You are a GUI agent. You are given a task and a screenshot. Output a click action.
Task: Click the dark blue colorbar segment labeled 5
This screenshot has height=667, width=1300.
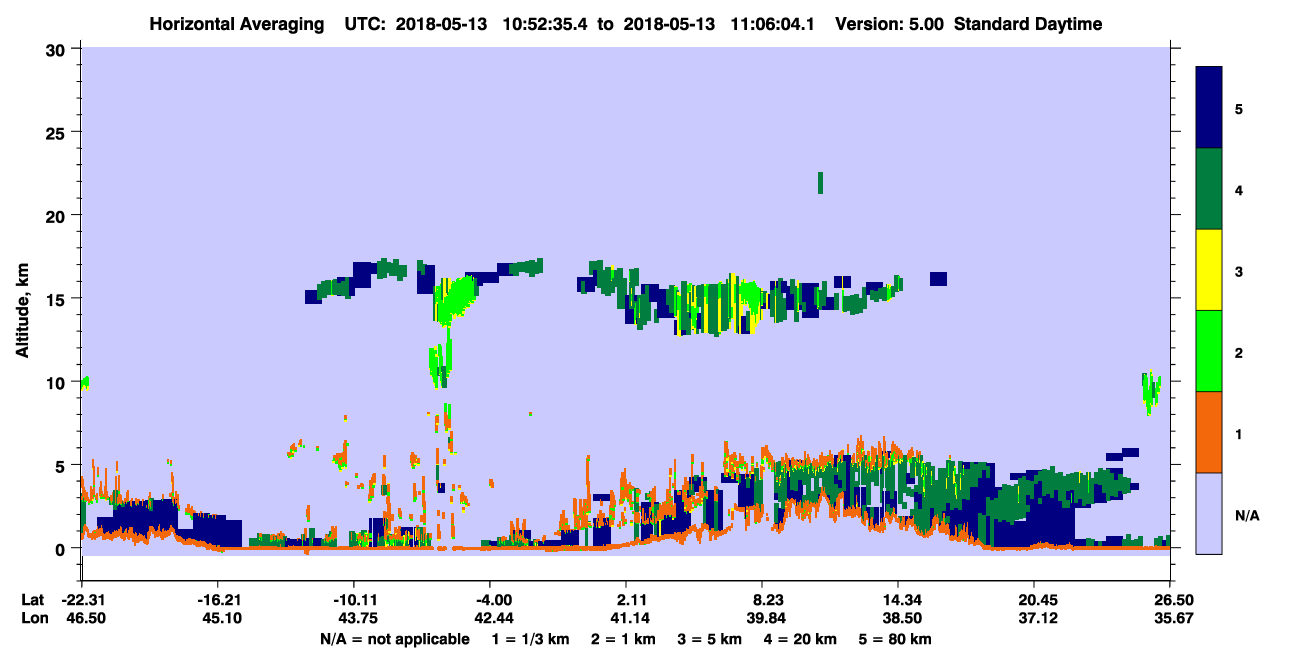click(1209, 108)
